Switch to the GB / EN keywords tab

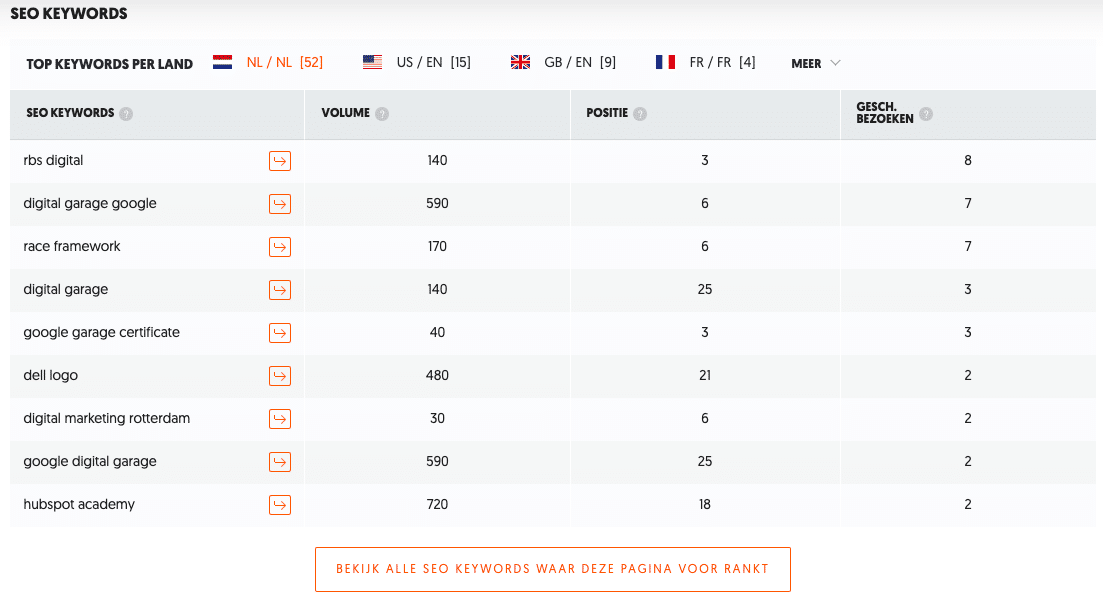(563, 63)
